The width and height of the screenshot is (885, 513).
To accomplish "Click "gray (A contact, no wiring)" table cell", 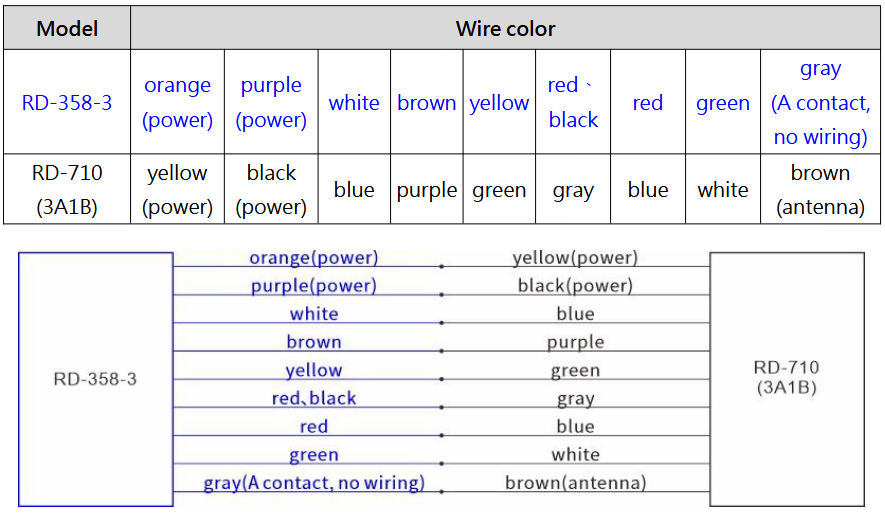I will tap(820, 103).
